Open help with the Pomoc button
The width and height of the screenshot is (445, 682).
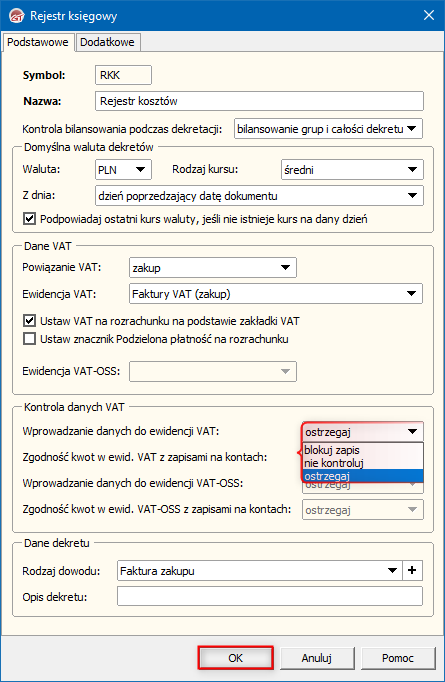pos(398,658)
